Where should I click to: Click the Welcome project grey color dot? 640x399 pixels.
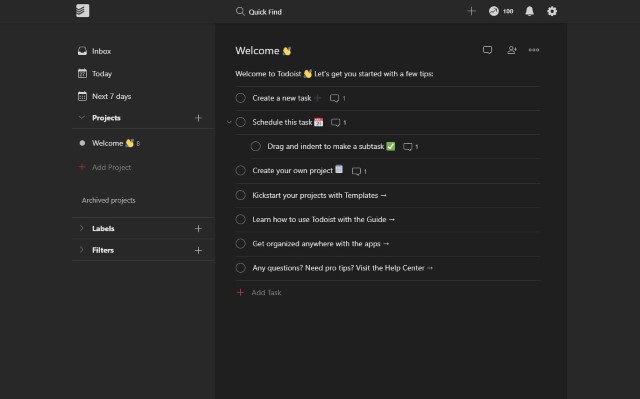pyautogui.click(x=82, y=143)
